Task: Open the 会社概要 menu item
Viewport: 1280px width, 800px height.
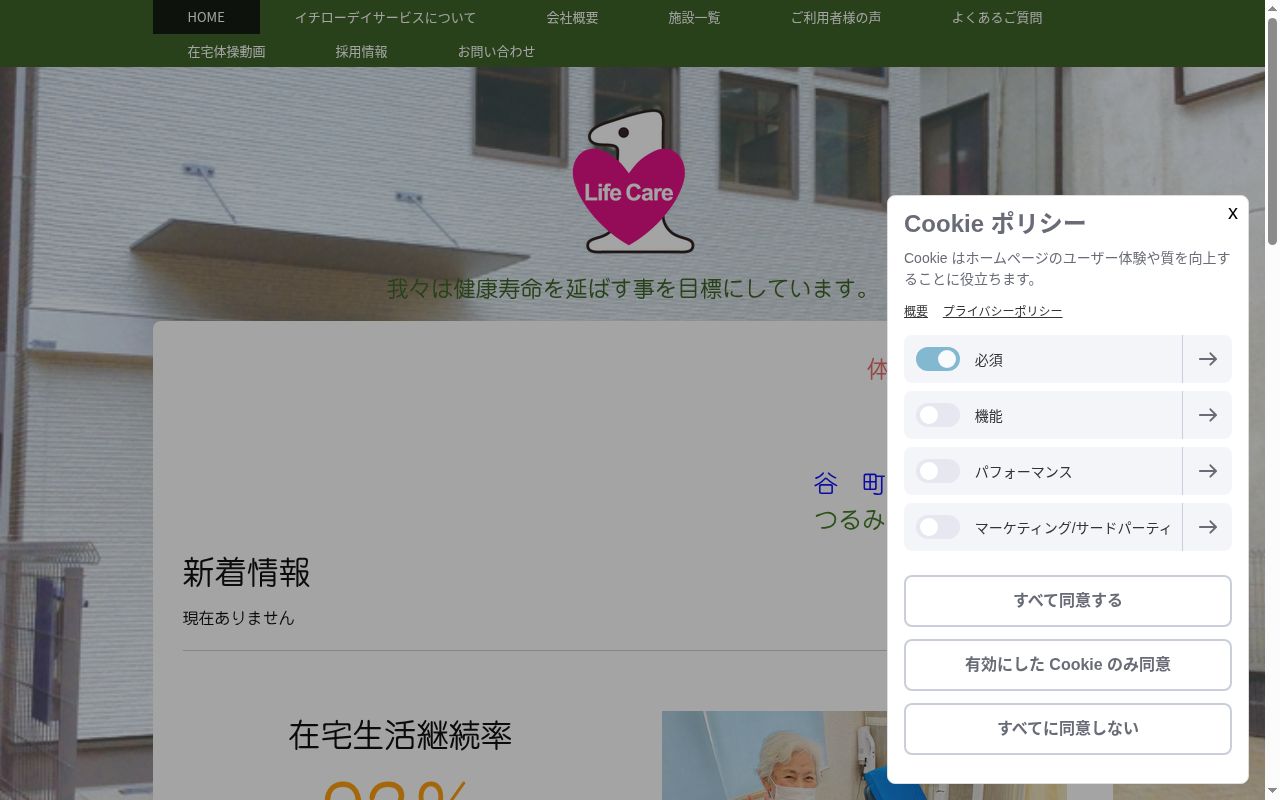Action: [x=572, y=17]
